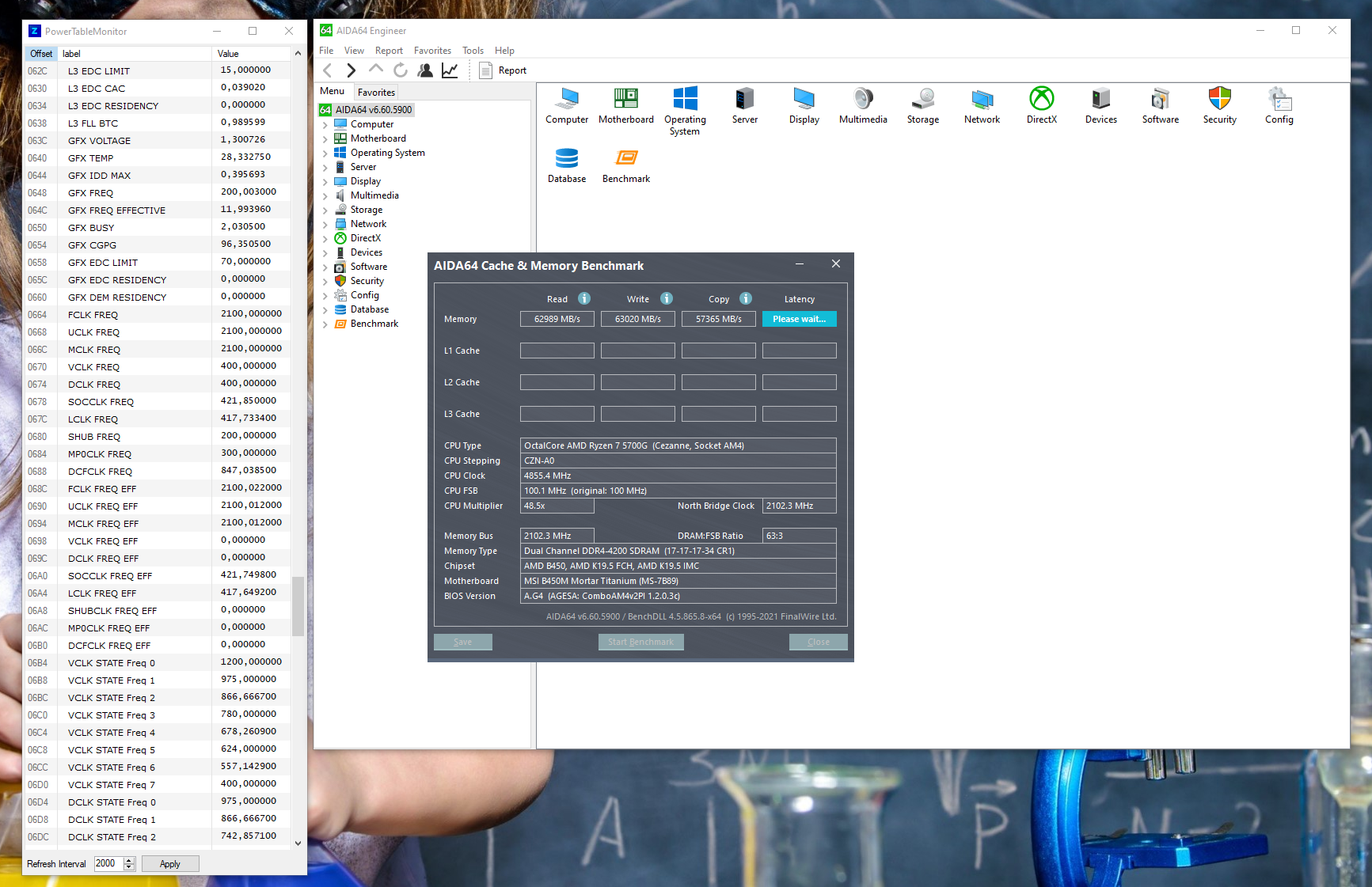Screen dimensions: 1372x887
Task: Expand the Network tree node
Action: 325,224
